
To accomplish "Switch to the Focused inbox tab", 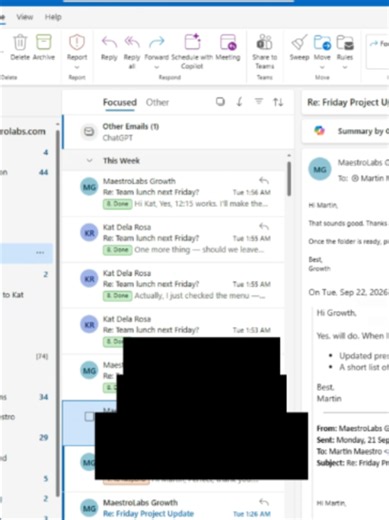I will pos(120,102).
